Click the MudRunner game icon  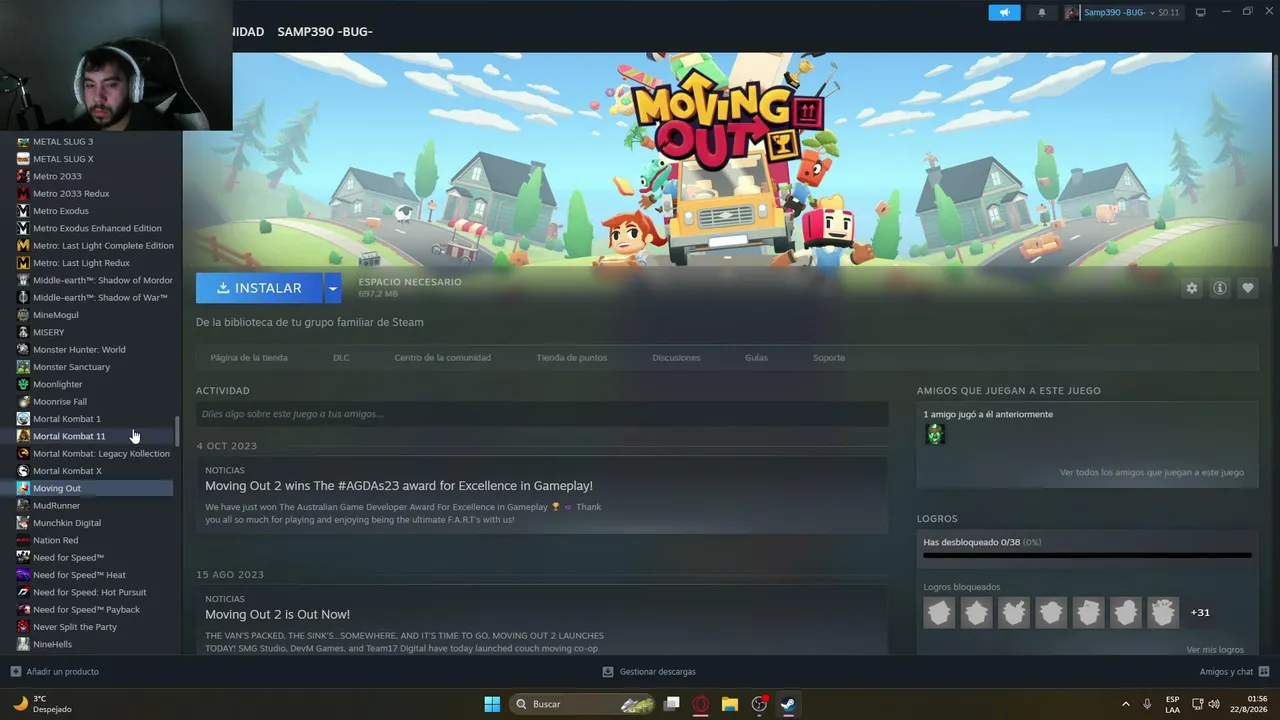click(x=23, y=506)
